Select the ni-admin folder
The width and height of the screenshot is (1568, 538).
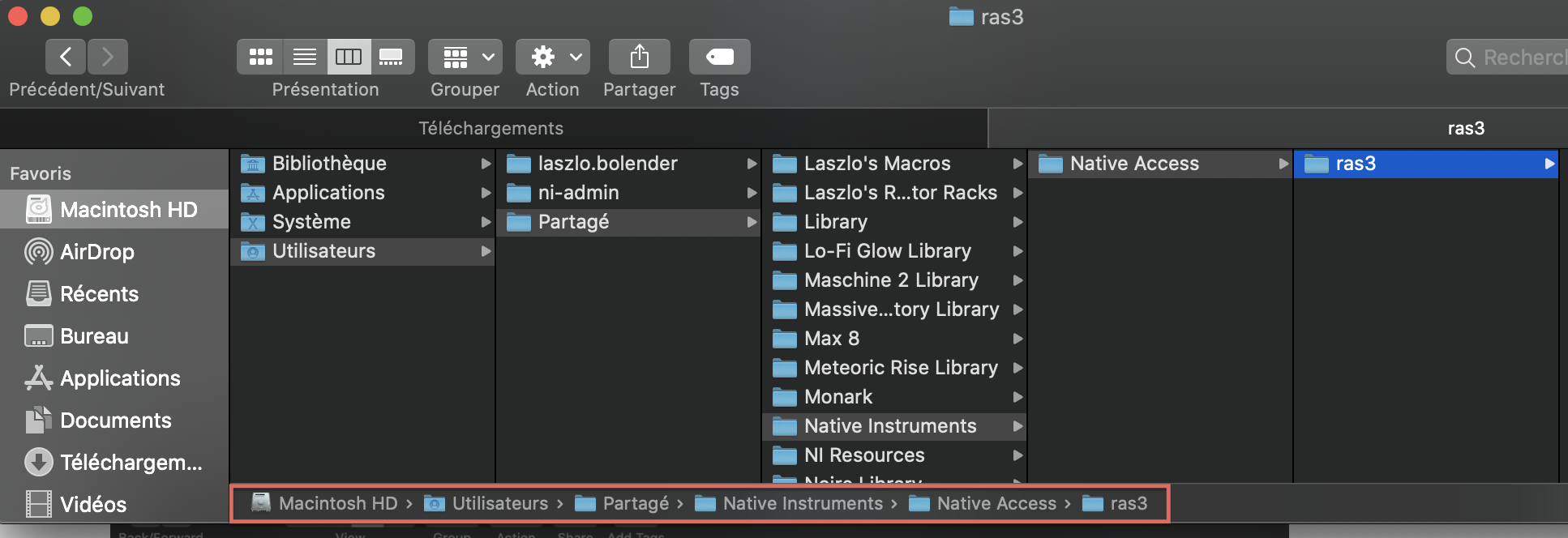tap(628, 193)
